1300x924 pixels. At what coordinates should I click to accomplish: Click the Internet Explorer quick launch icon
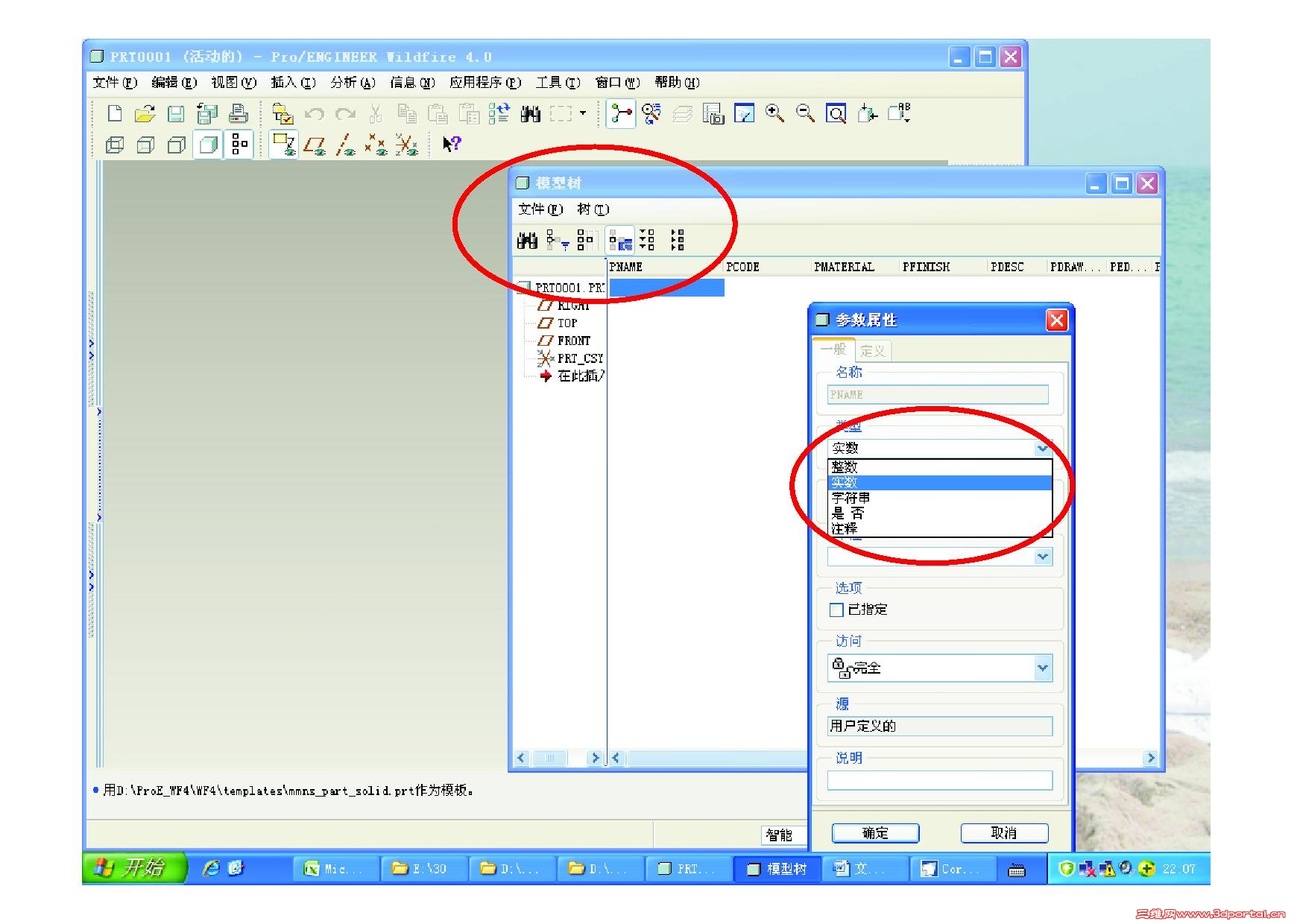tap(211, 868)
